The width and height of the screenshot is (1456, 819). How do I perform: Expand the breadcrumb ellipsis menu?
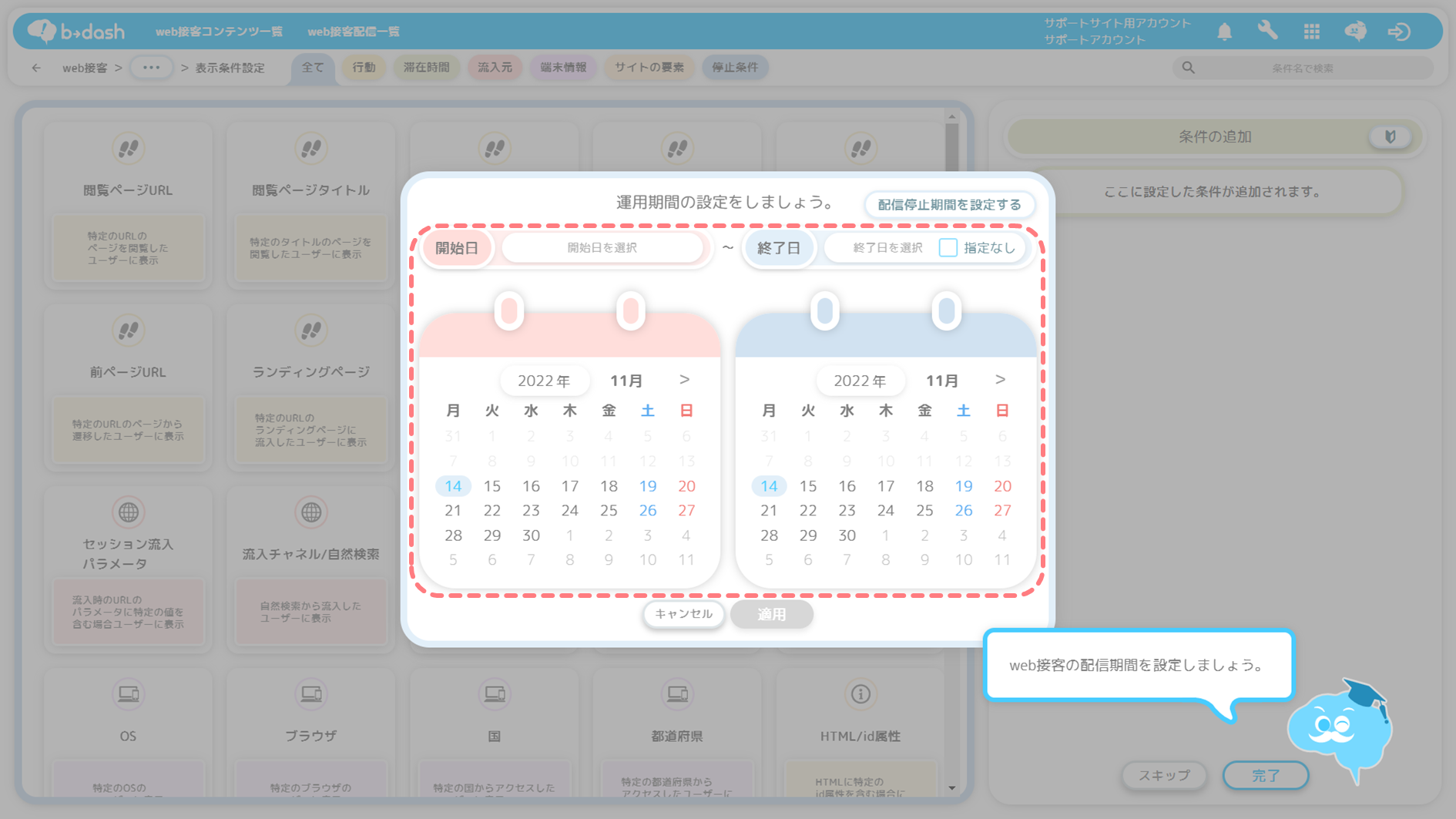pos(151,68)
